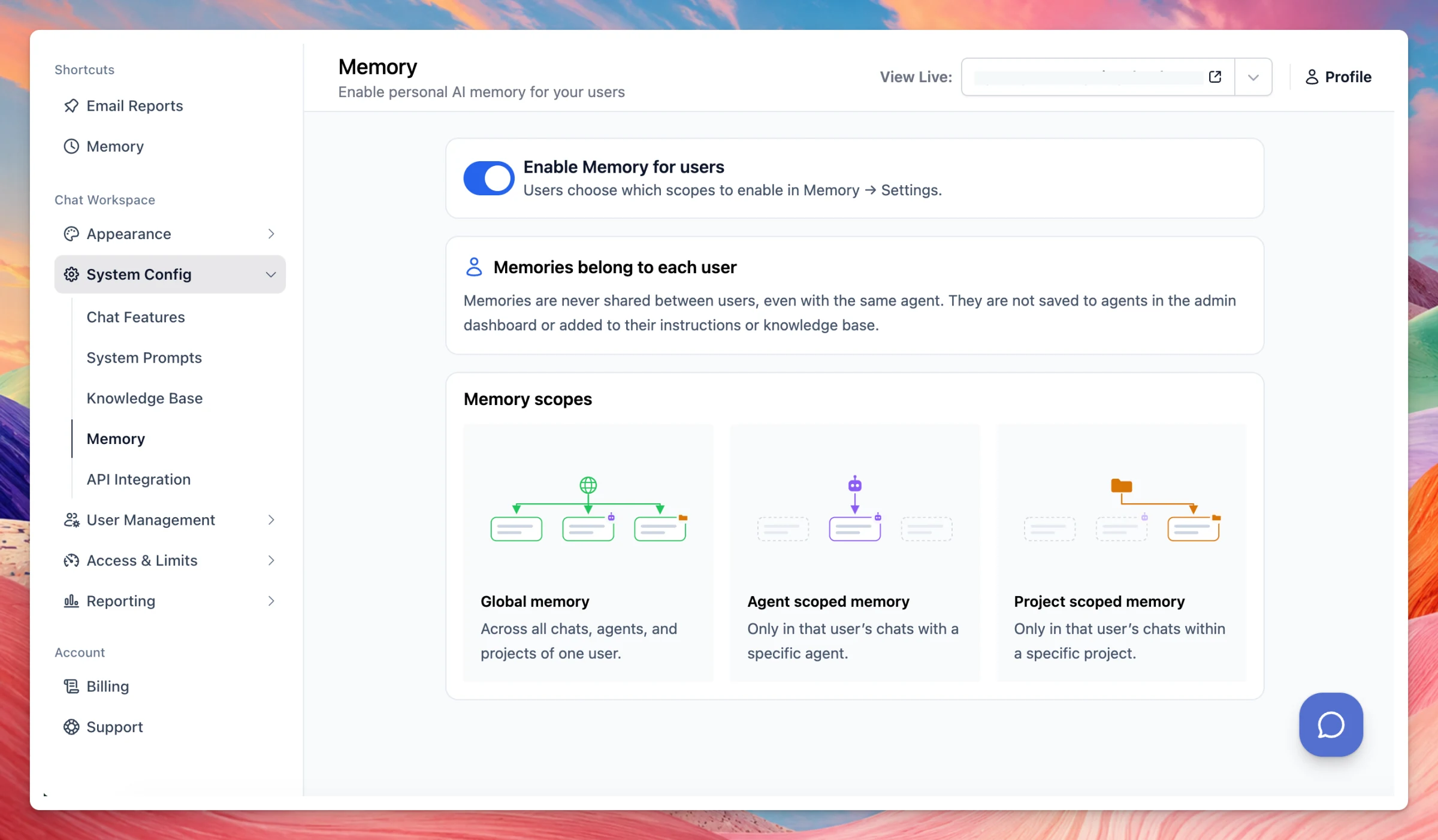Screen dimensions: 1438x840
Task: Click the orange folder icon in Project scoped diagram
Action: coord(1122,485)
